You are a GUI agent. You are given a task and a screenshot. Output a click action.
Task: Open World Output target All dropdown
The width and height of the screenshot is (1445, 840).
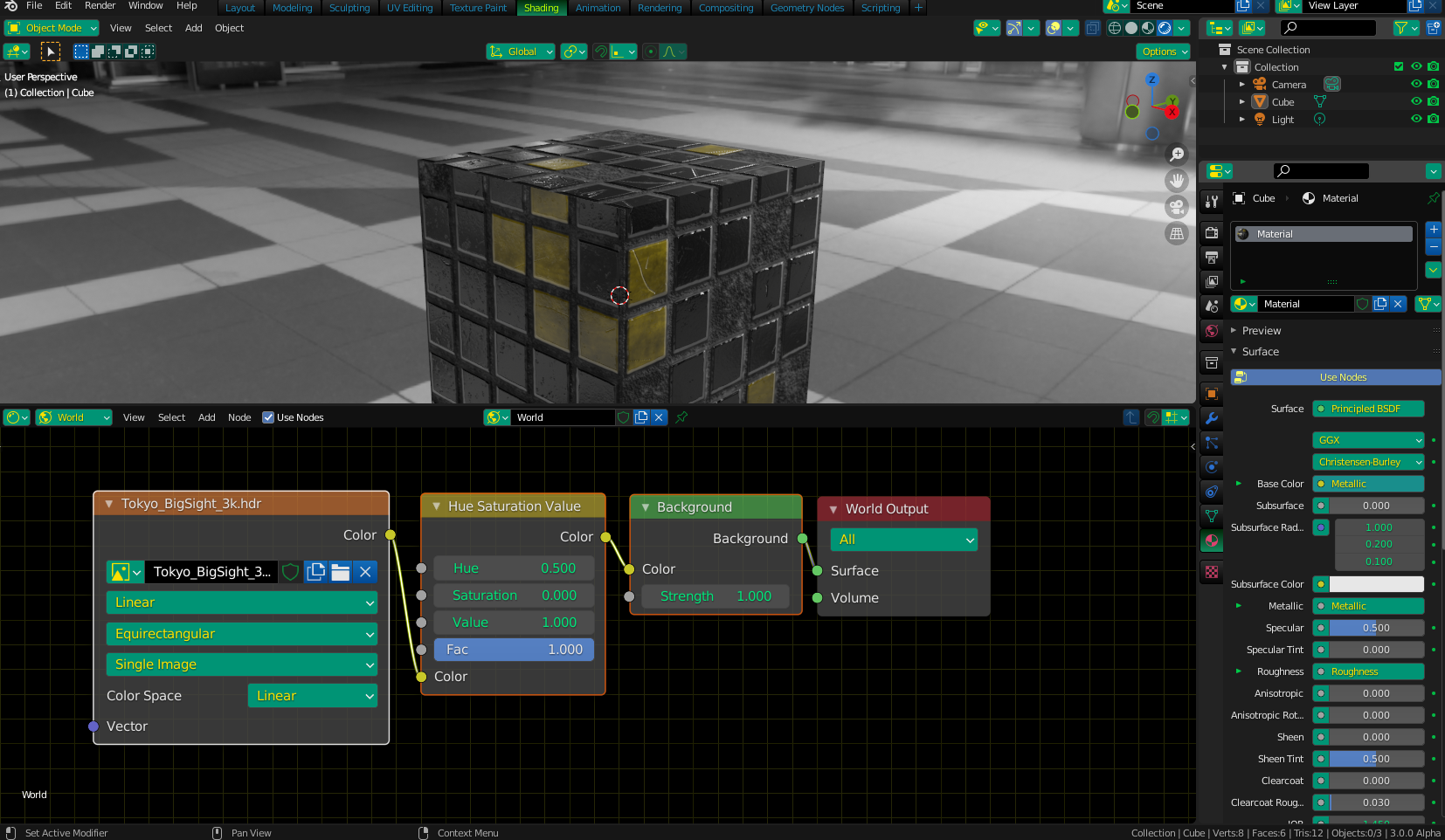click(903, 540)
